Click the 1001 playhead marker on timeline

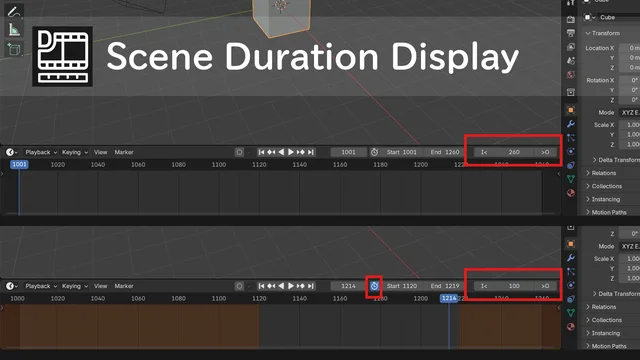coord(19,164)
